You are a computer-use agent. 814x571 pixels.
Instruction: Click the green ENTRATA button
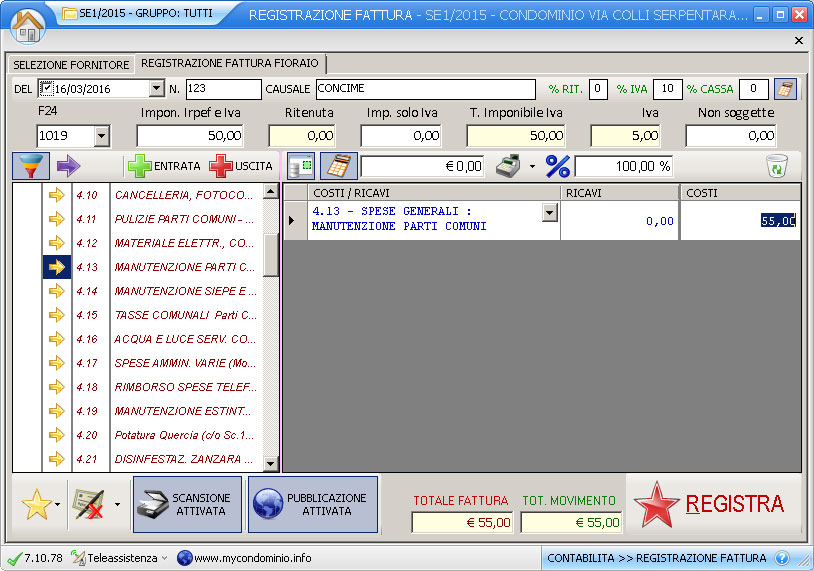(x=164, y=166)
